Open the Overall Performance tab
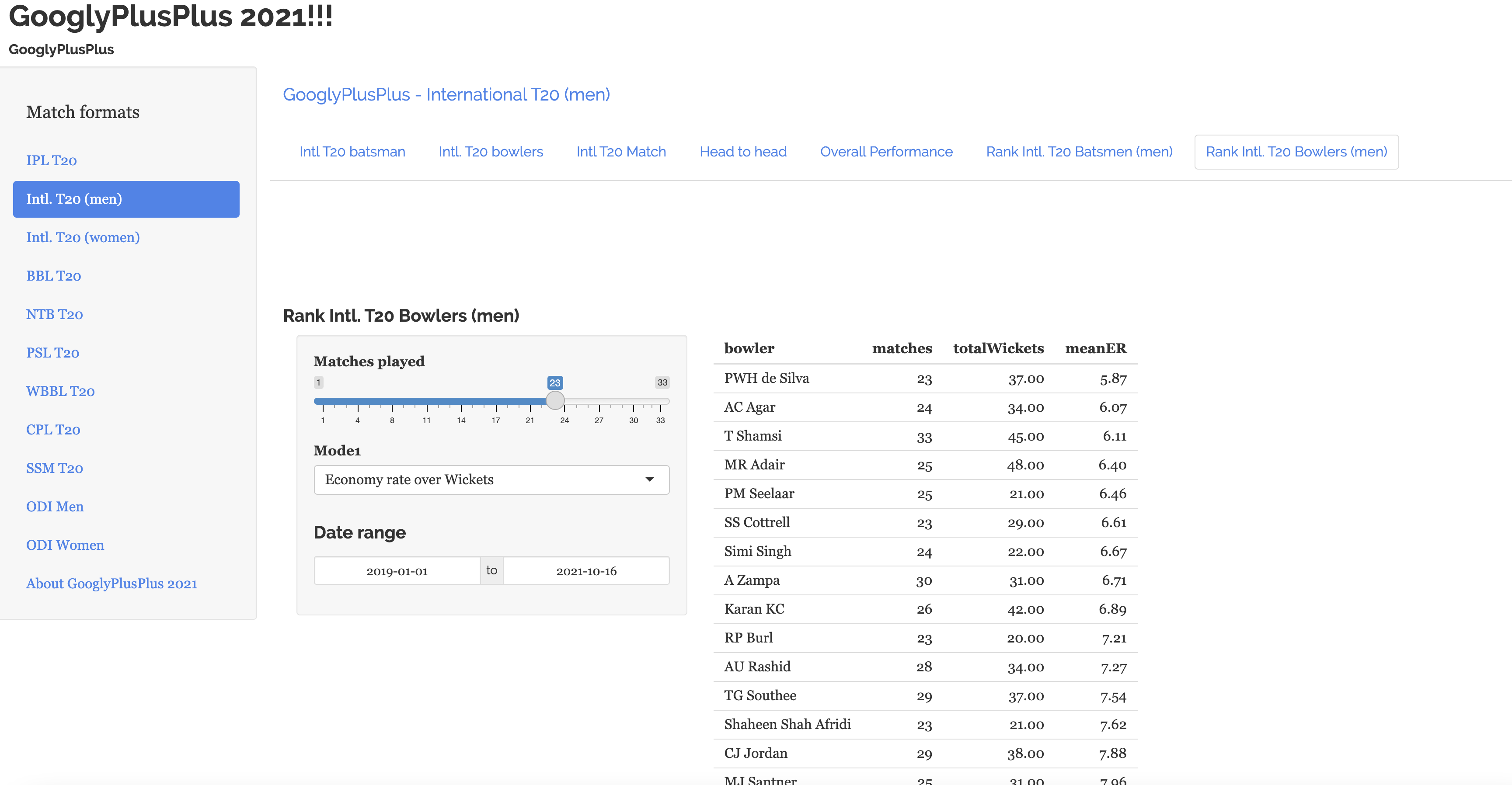 (886, 152)
